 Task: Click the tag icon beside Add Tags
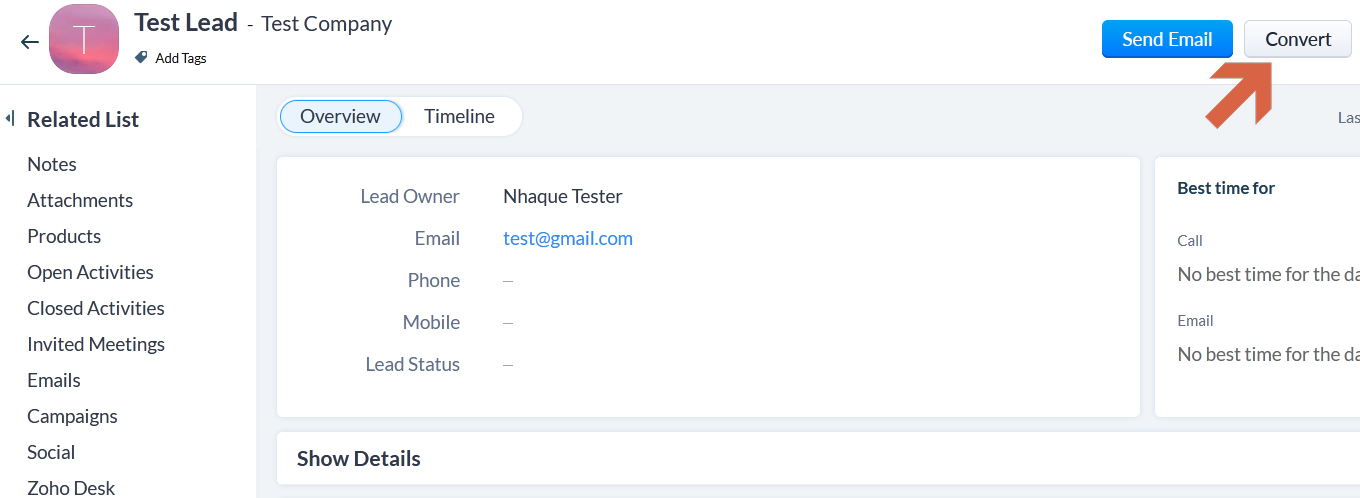pyautogui.click(x=141, y=58)
